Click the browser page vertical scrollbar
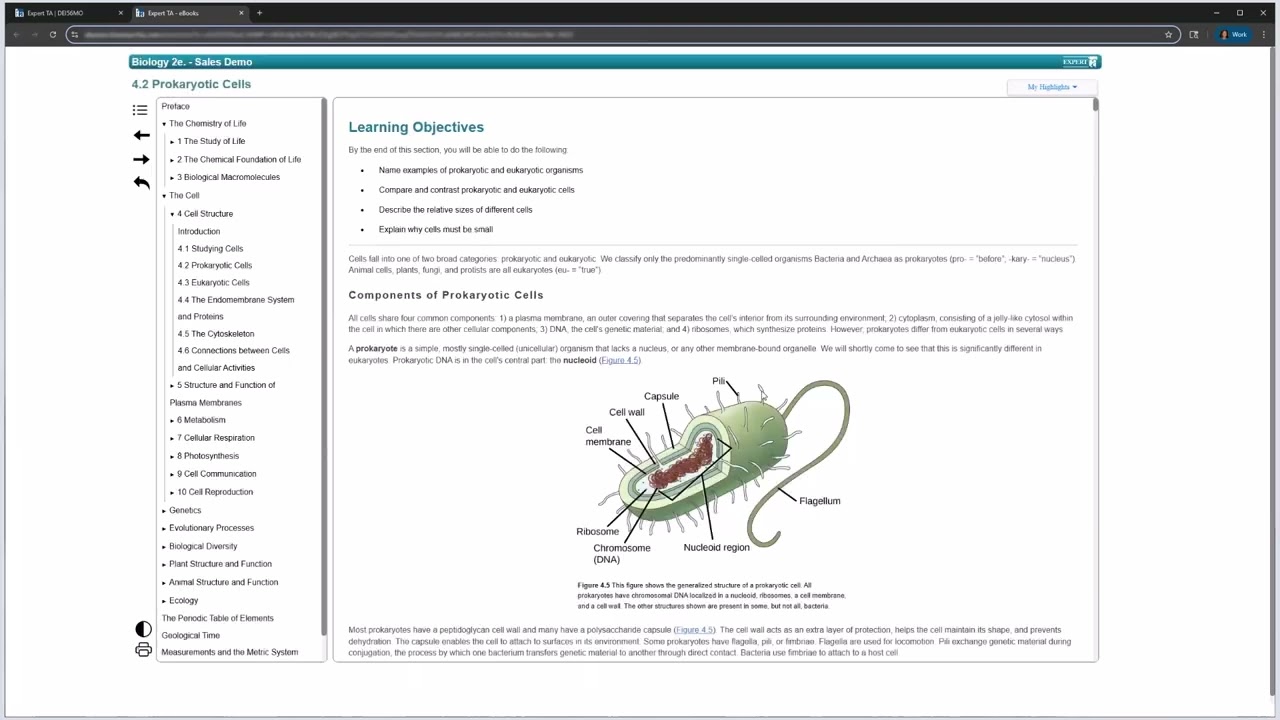Screen dimensions: 1280x720 [x=1273, y=372]
